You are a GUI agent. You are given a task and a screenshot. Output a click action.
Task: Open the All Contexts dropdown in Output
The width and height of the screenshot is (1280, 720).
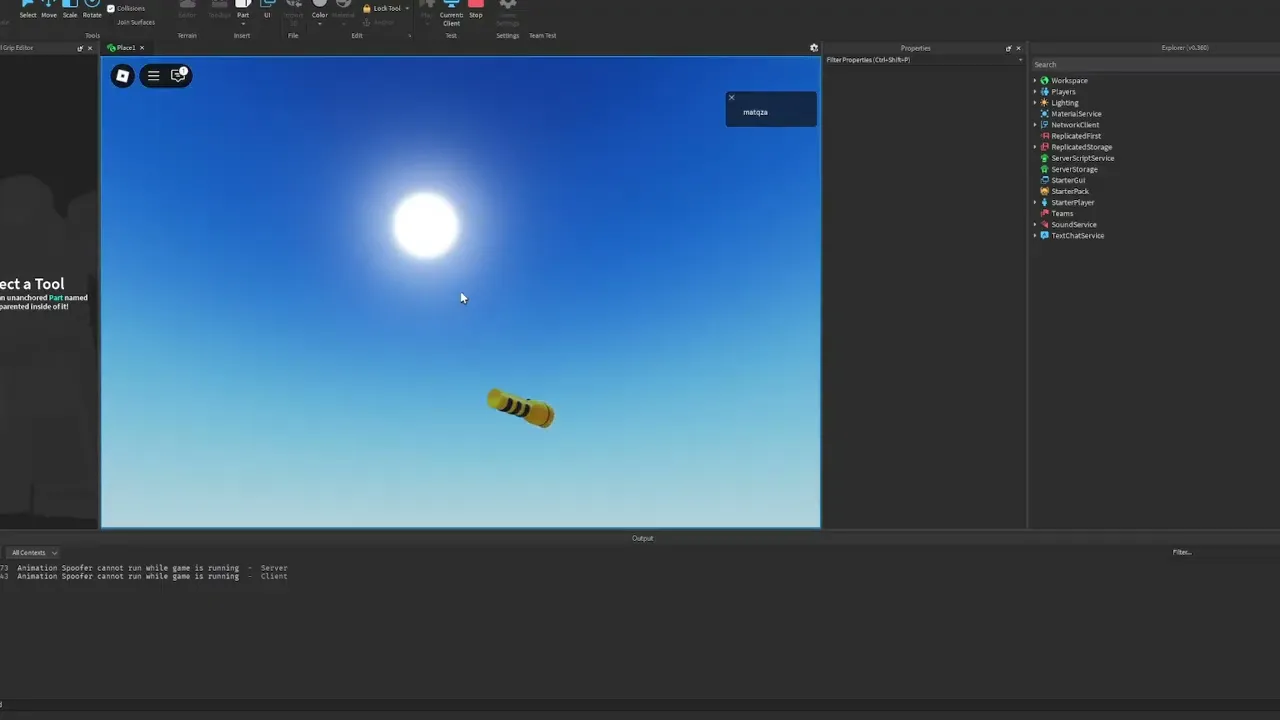[33, 553]
